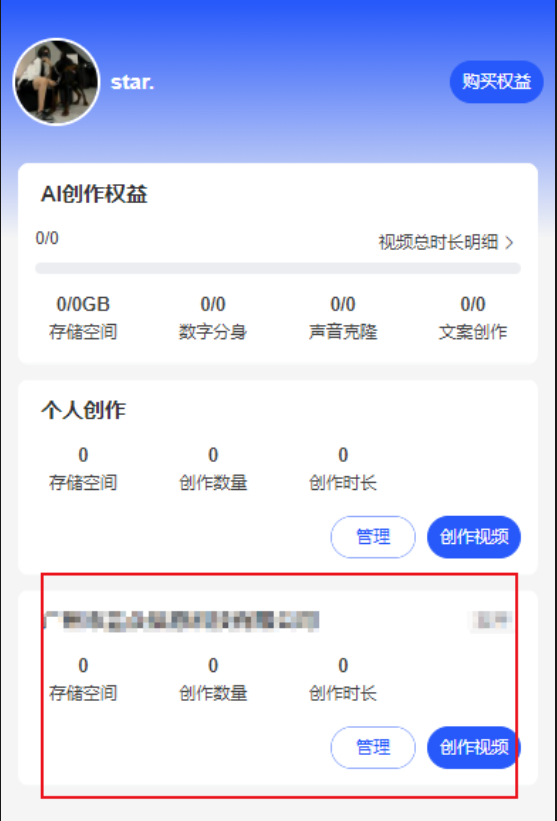Image resolution: width=557 pixels, height=821 pixels.
Task: Click 创作数量 stat in 个人创作 card
Action: pyautogui.click(x=213, y=468)
